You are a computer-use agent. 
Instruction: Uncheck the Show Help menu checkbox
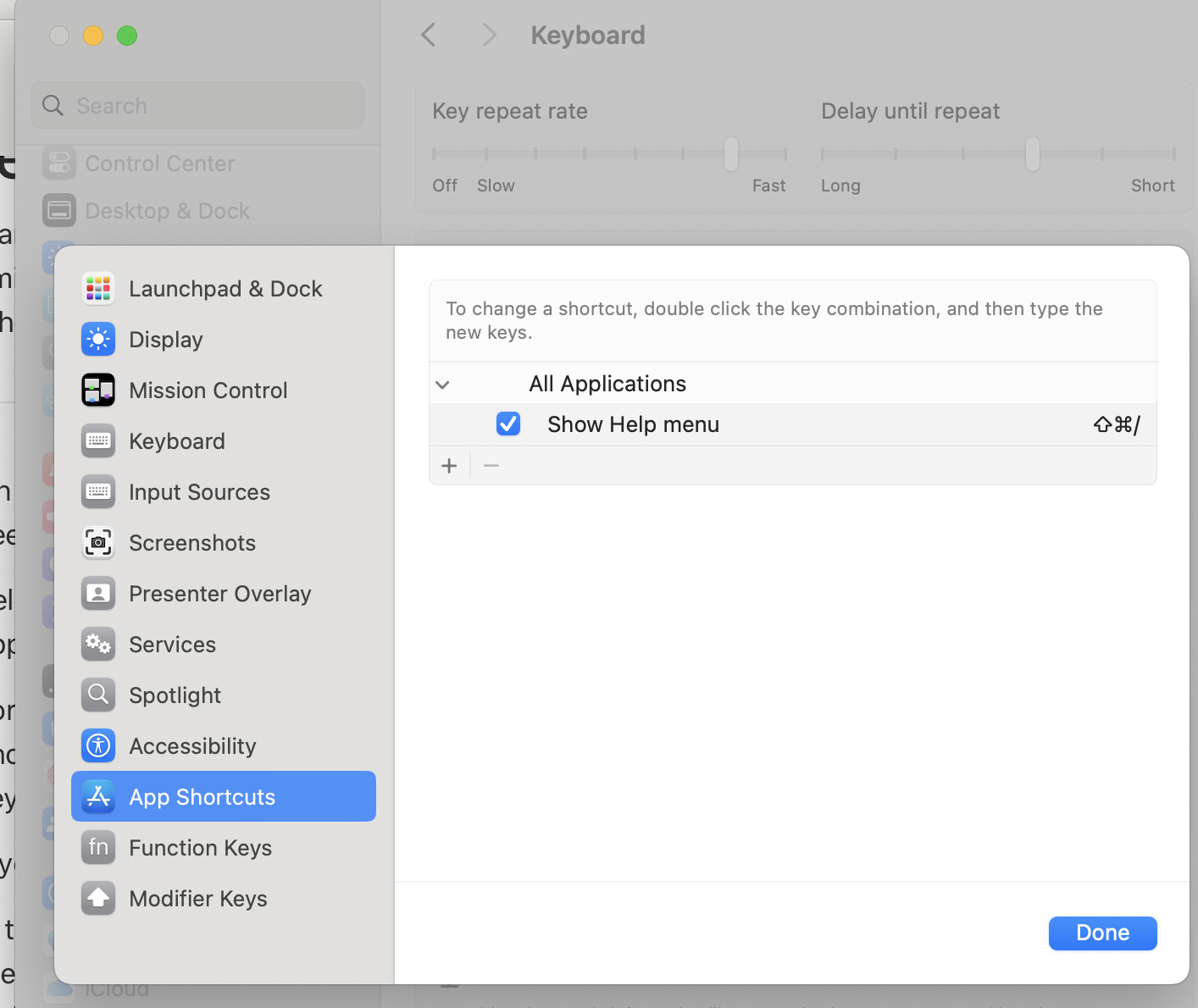tap(508, 424)
